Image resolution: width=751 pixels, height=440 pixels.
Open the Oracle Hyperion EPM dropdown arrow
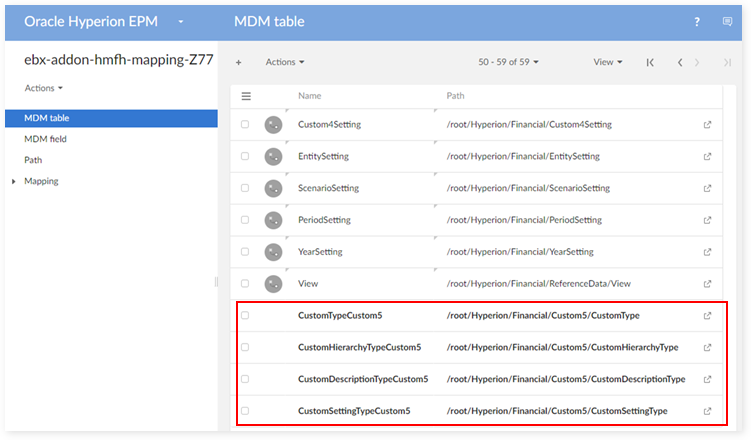(x=181, y=22)
